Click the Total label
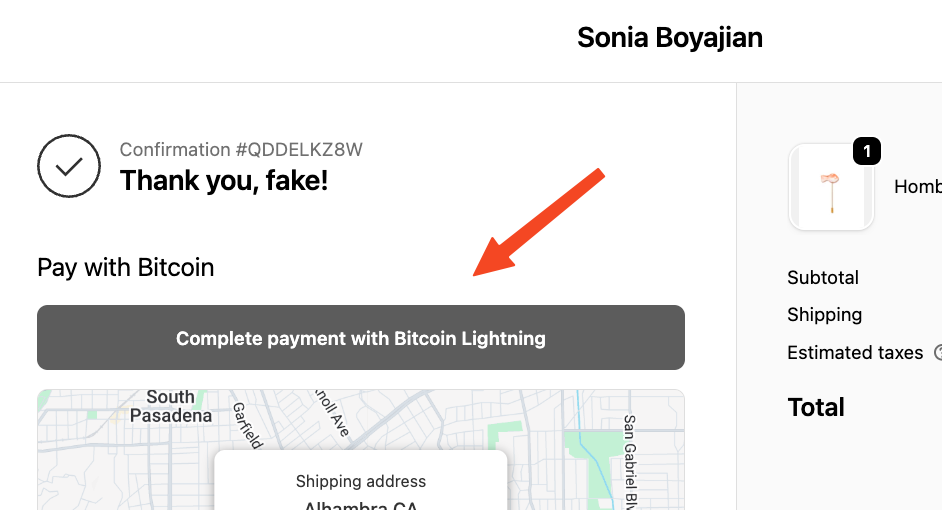Viewport: 942px width, 510px height. tap(816, 407)
